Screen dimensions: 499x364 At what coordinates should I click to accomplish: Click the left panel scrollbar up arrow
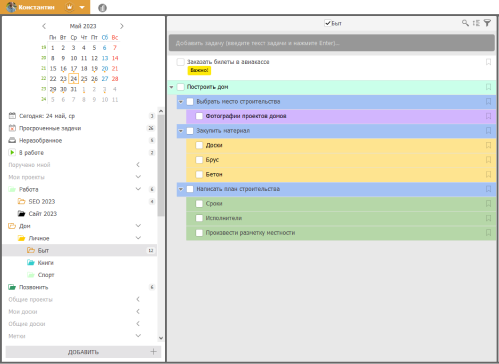[x=161, y=111]
